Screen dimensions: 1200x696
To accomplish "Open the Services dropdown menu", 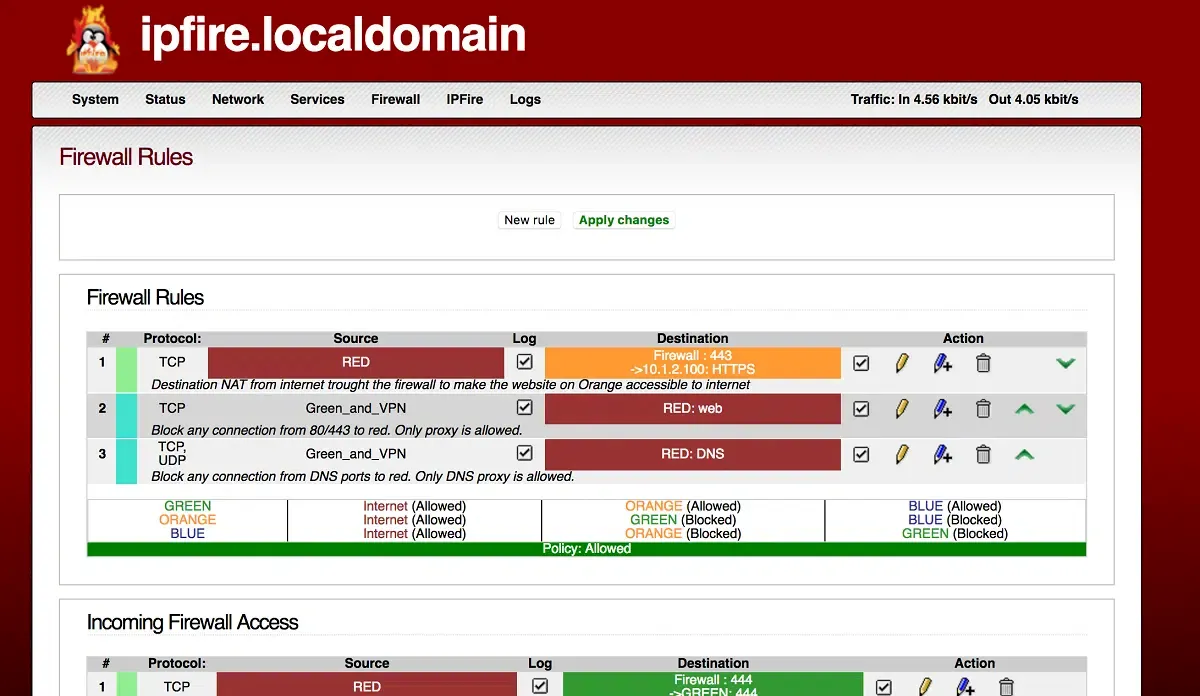I will click(x=317, y=99).
